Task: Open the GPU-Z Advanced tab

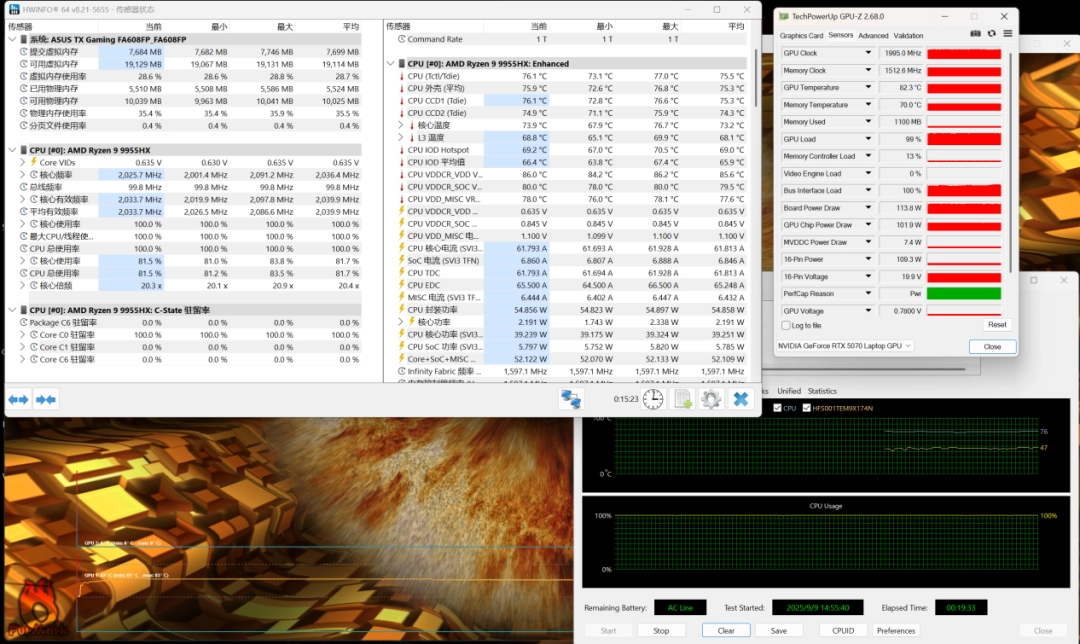Action: [x=873, y=36]
